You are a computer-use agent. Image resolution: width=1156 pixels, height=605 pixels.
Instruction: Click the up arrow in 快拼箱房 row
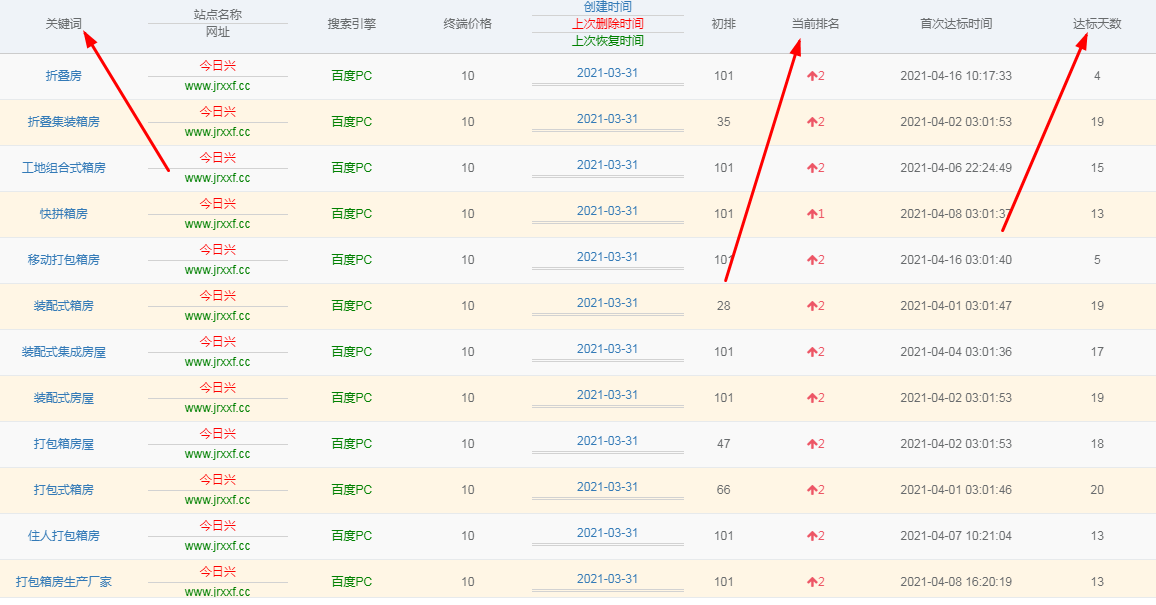(812, 214)
